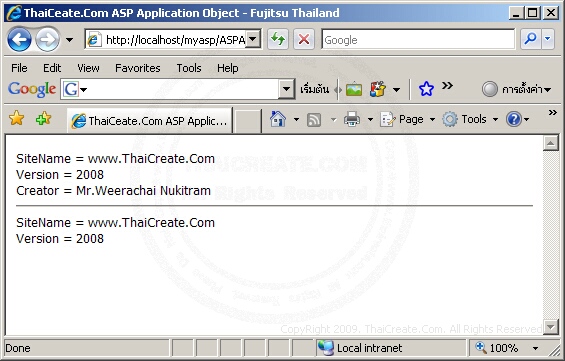Click the Forward navigation arrow

(48, 39)
